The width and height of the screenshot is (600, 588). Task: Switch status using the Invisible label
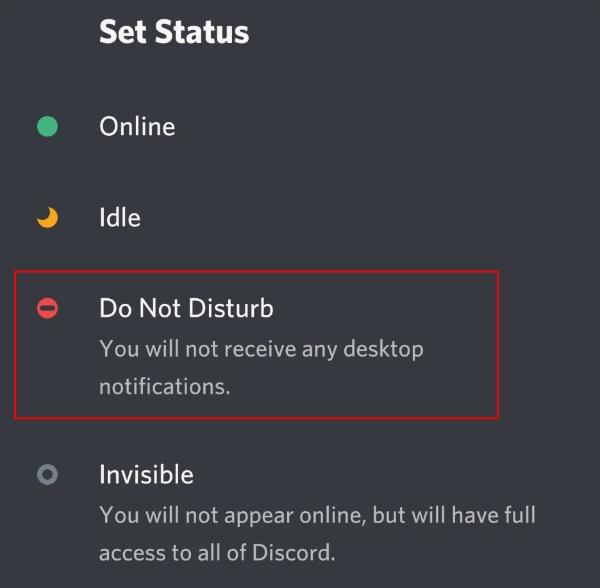pos(146,475)
